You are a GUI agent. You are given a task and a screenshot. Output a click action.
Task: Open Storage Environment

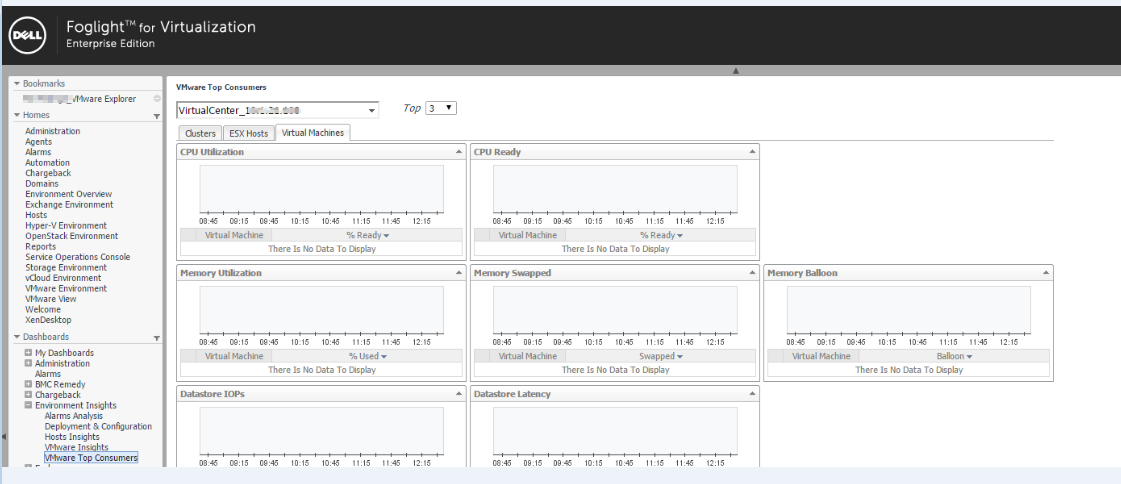pyautogui.click(x=66, y=267)
